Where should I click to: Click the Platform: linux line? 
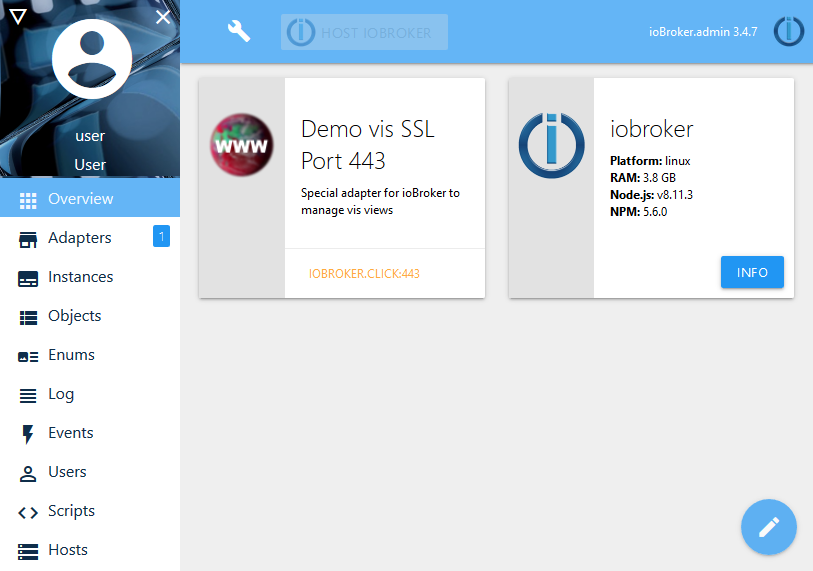pyautogui.click(x=650, y=161)
